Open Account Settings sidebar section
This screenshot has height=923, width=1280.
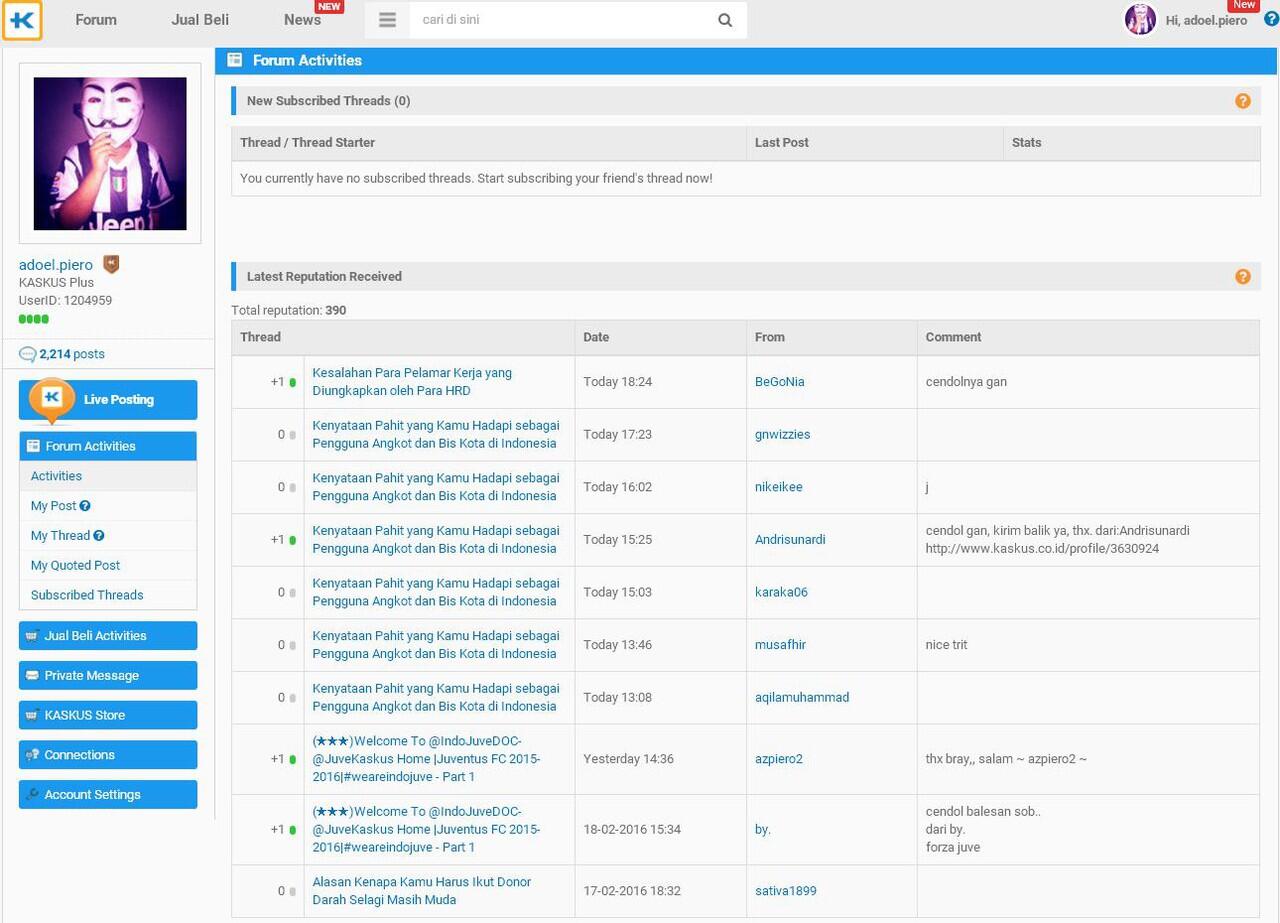(108, 795)
